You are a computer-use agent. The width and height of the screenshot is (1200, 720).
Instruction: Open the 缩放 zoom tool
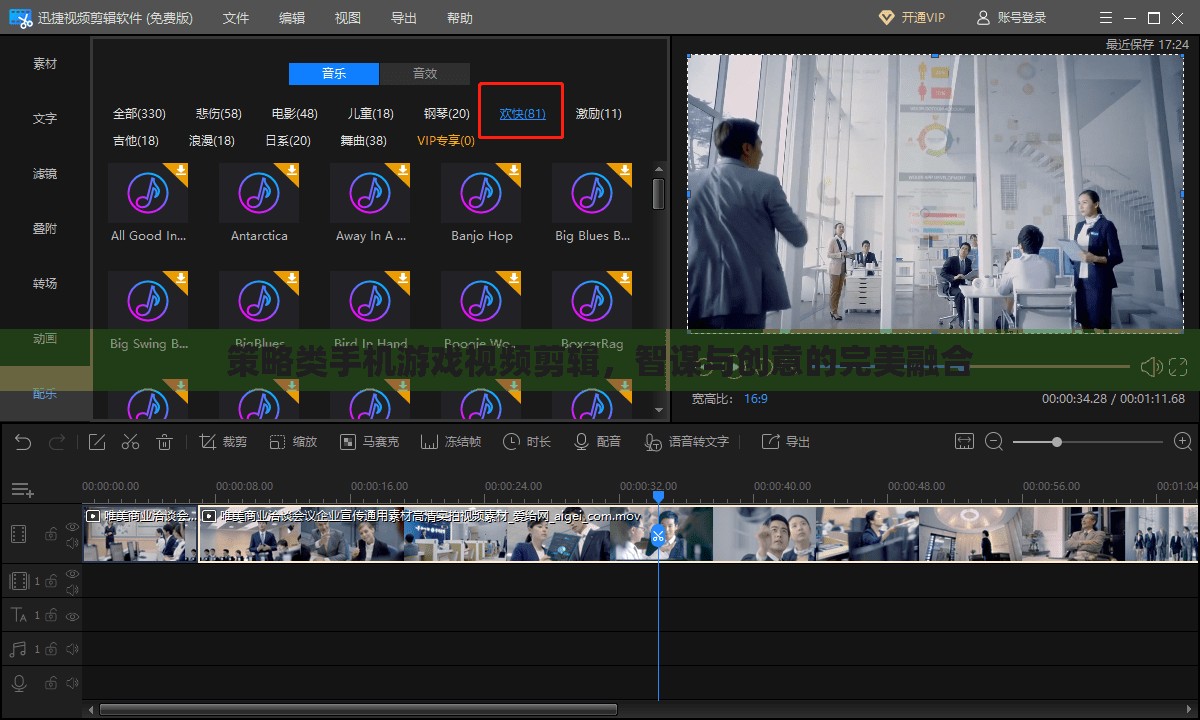click(293, 442)
